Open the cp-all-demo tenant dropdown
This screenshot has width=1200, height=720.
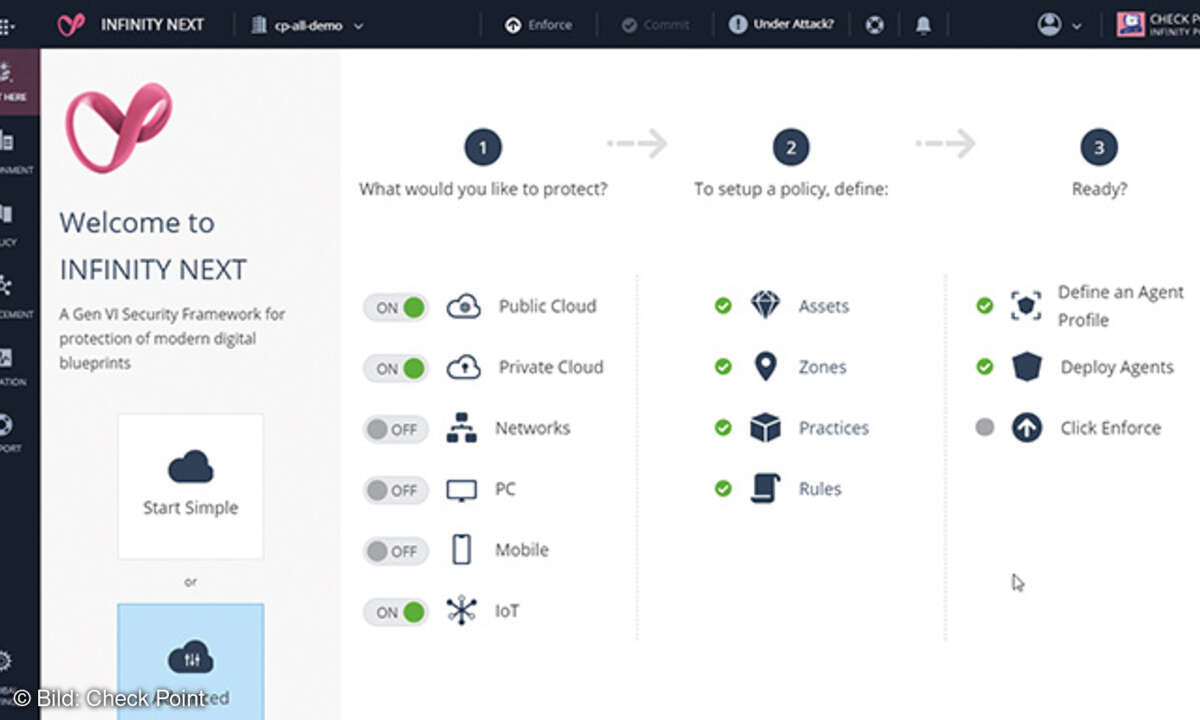pos(307,25)
